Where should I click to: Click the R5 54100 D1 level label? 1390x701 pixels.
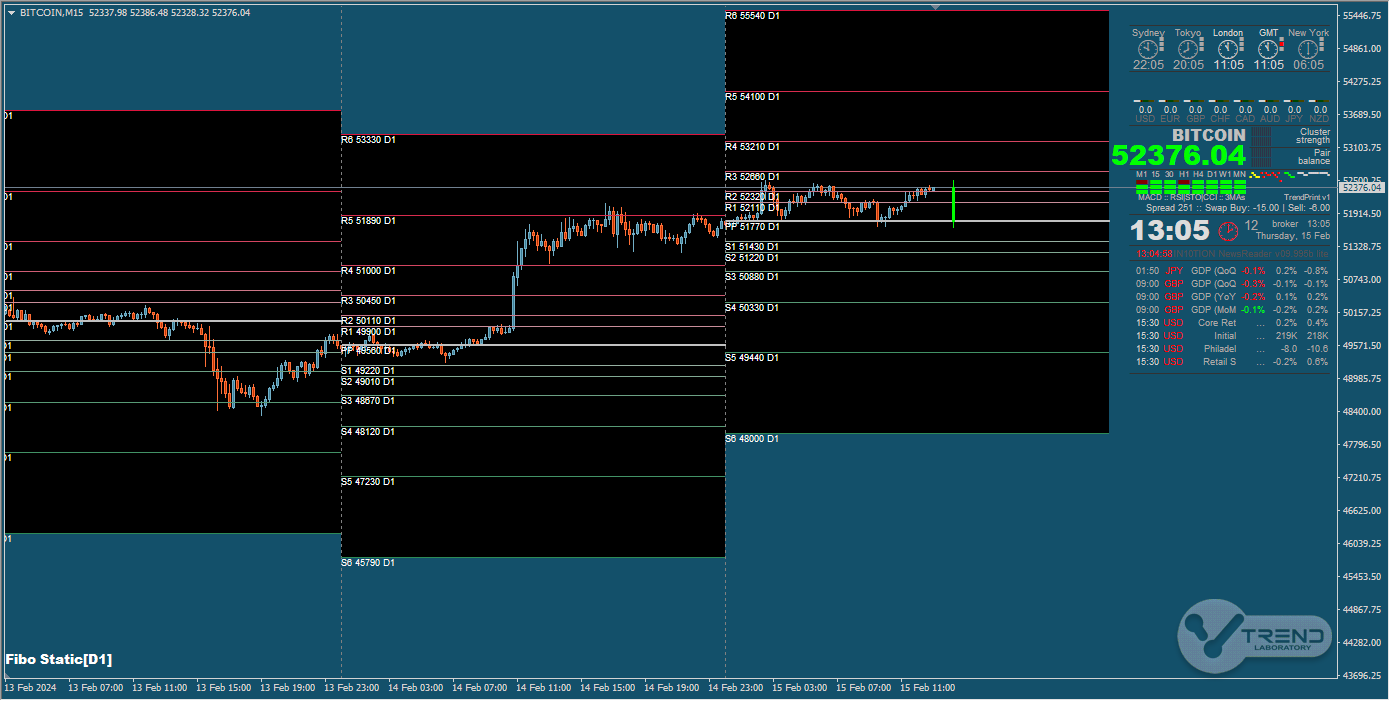click(x=753, y=97)
